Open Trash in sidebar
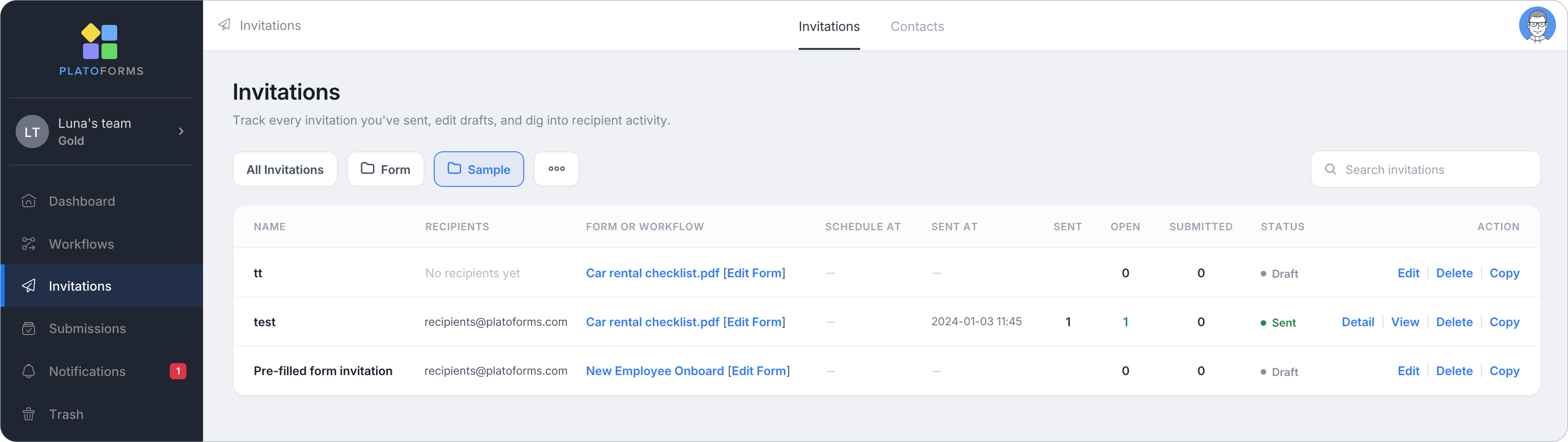 [x=102, y=414]
